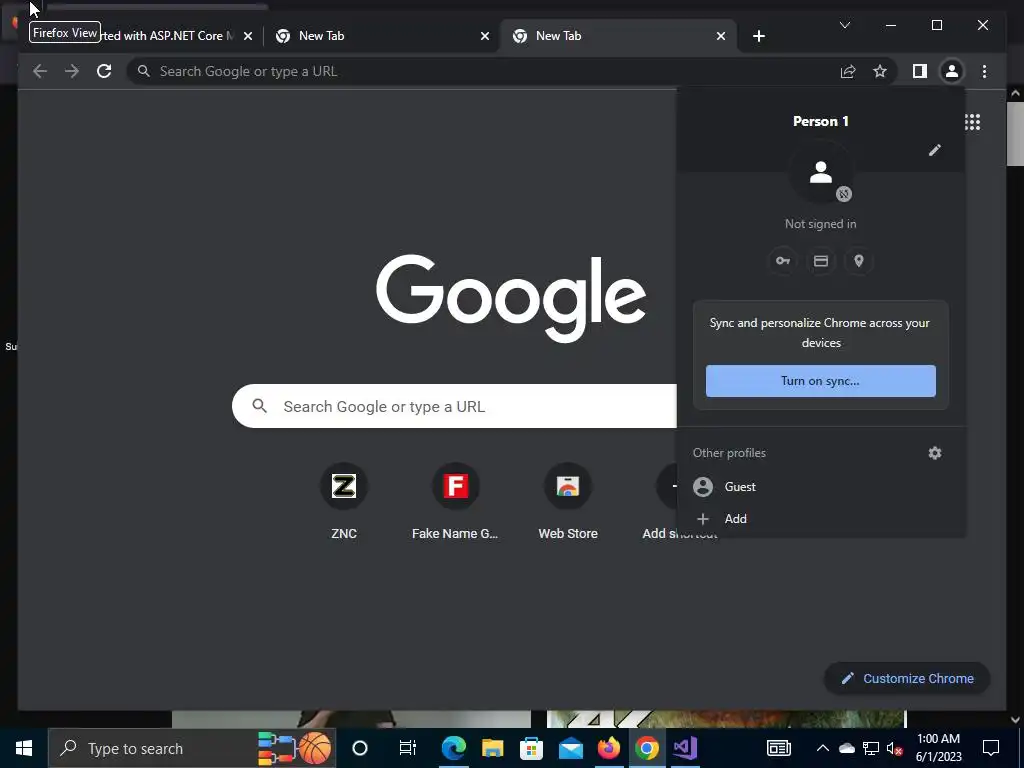Open the clock showing 1:00 AM
The height and width of the screenshot is (768, 1024).
point(938,748)
